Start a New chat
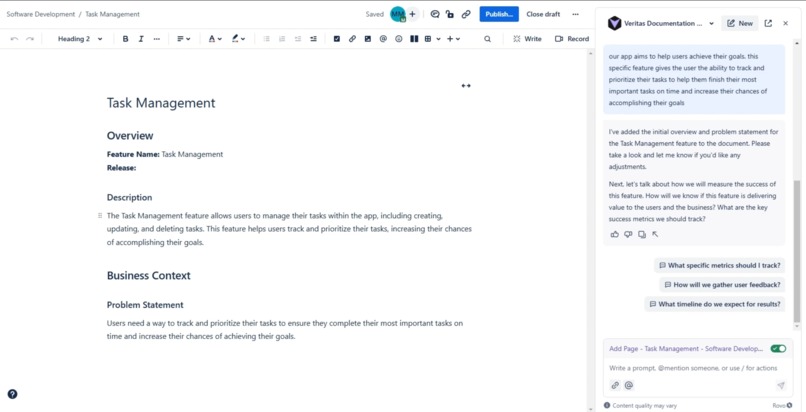Viewport: 806px width, 412px height. [740, 23]
